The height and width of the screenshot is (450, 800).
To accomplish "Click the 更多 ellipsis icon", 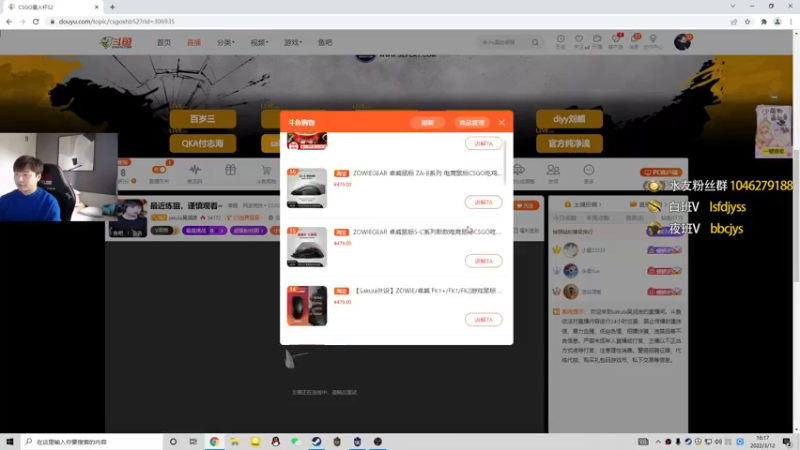I will (x=588, y=170).
